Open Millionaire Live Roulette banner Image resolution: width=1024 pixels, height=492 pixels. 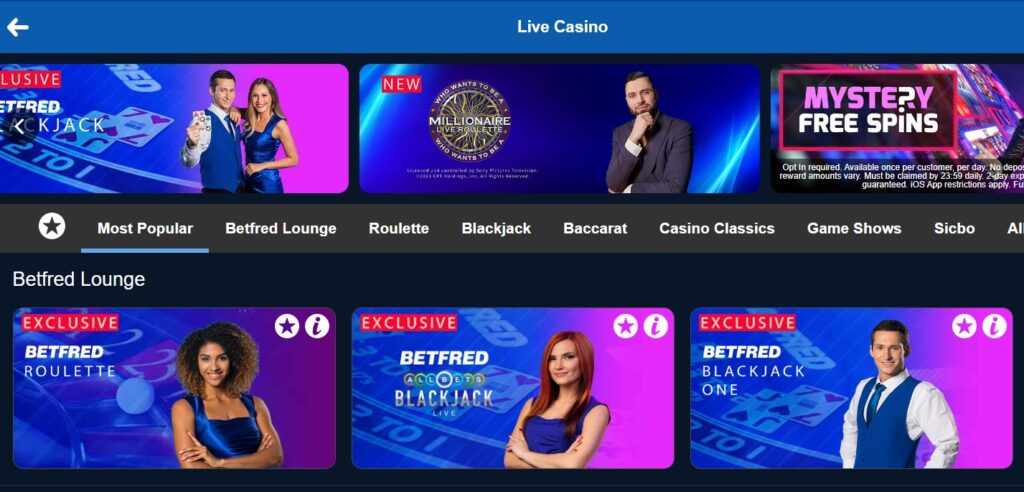(x=560, y=128)
